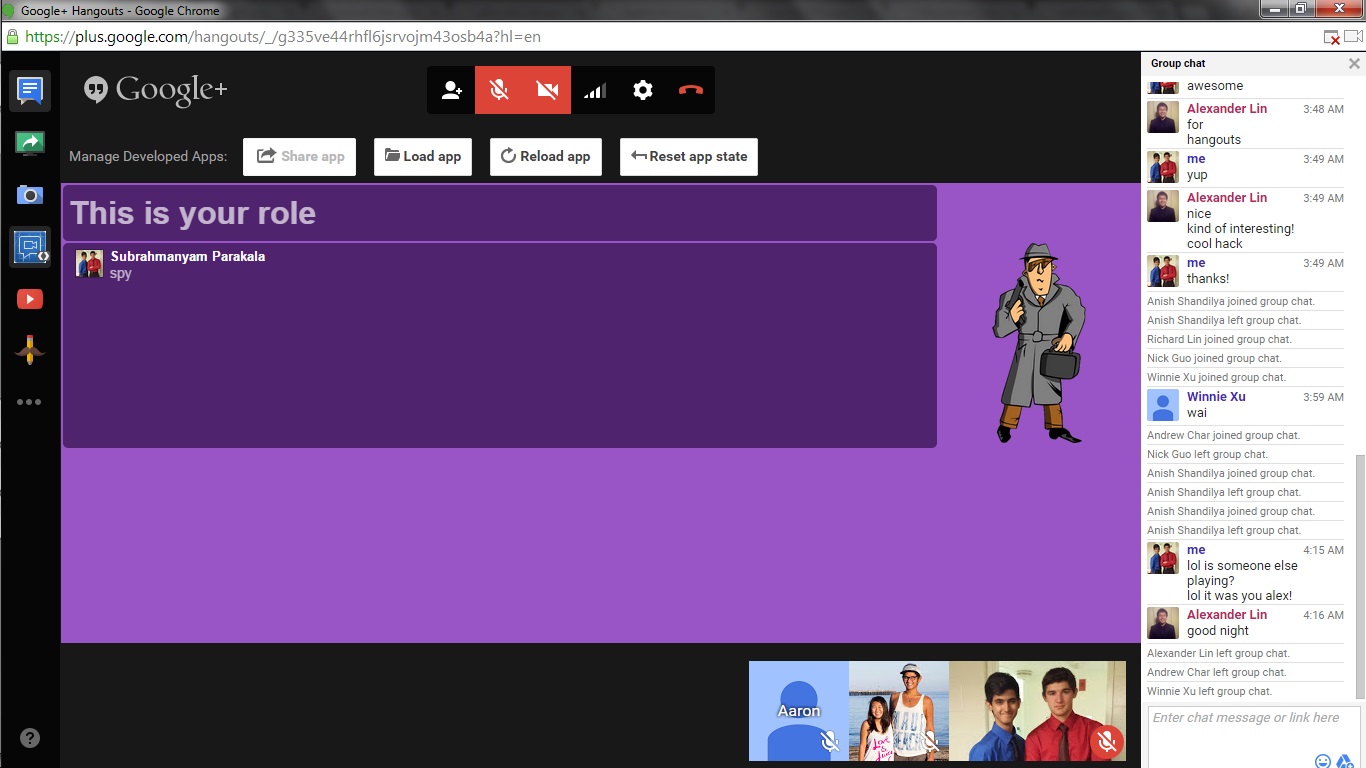The image size is (1366, 768).
Task: Click the Google+ Hangouts logo
Action: point(156,90)
